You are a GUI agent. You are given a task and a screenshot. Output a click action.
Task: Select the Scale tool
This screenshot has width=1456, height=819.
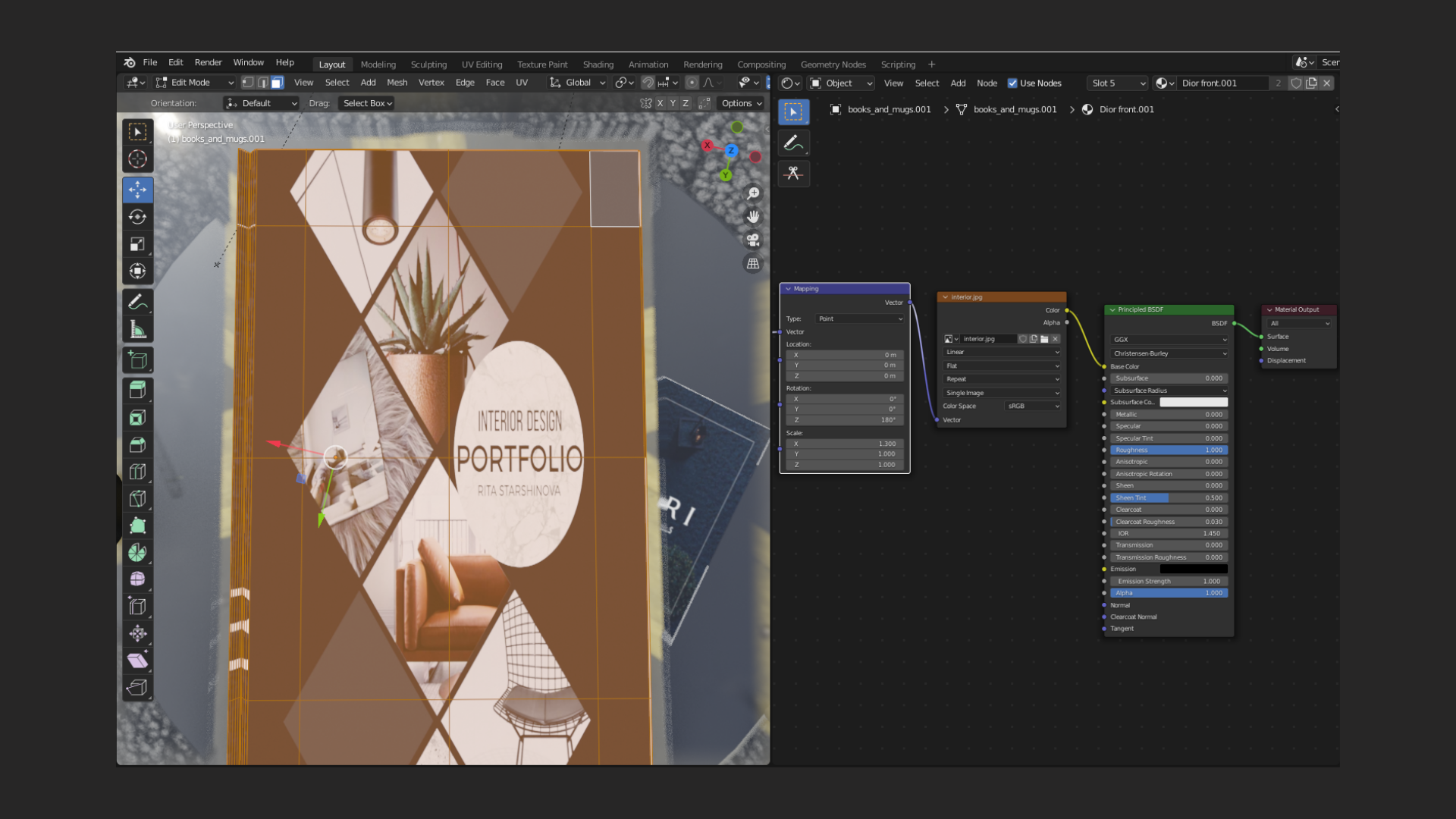coord(137,244)
